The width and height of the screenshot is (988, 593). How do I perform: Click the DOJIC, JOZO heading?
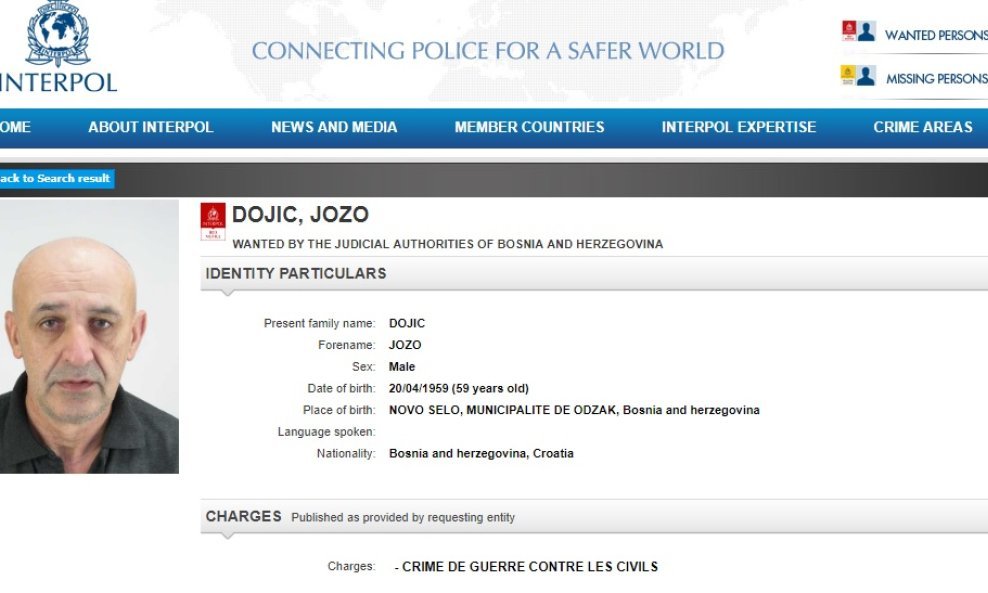click(300, 214)
